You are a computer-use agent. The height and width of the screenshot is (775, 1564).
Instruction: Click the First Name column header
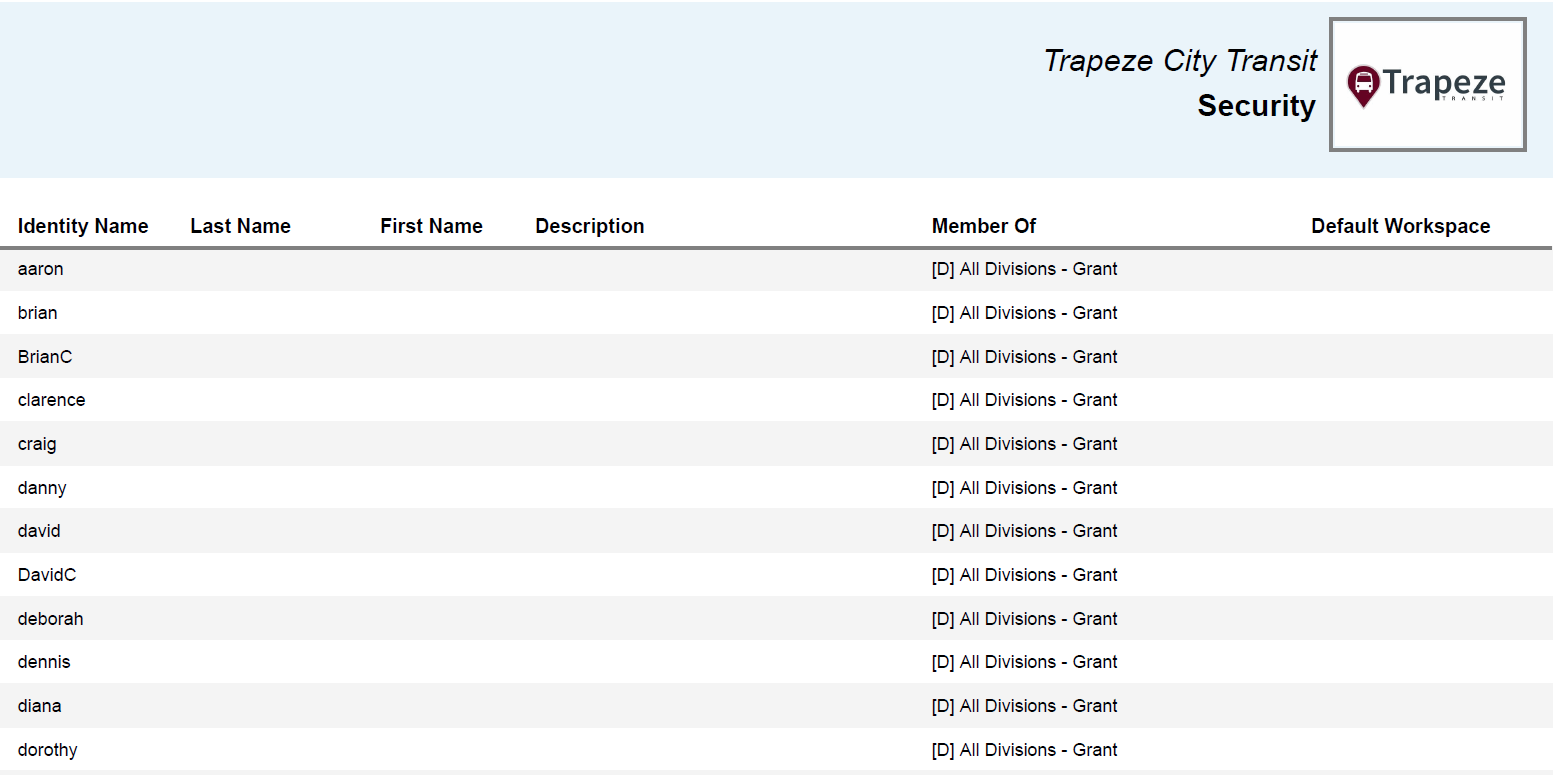pyautogui.click(x=431, y=226)
